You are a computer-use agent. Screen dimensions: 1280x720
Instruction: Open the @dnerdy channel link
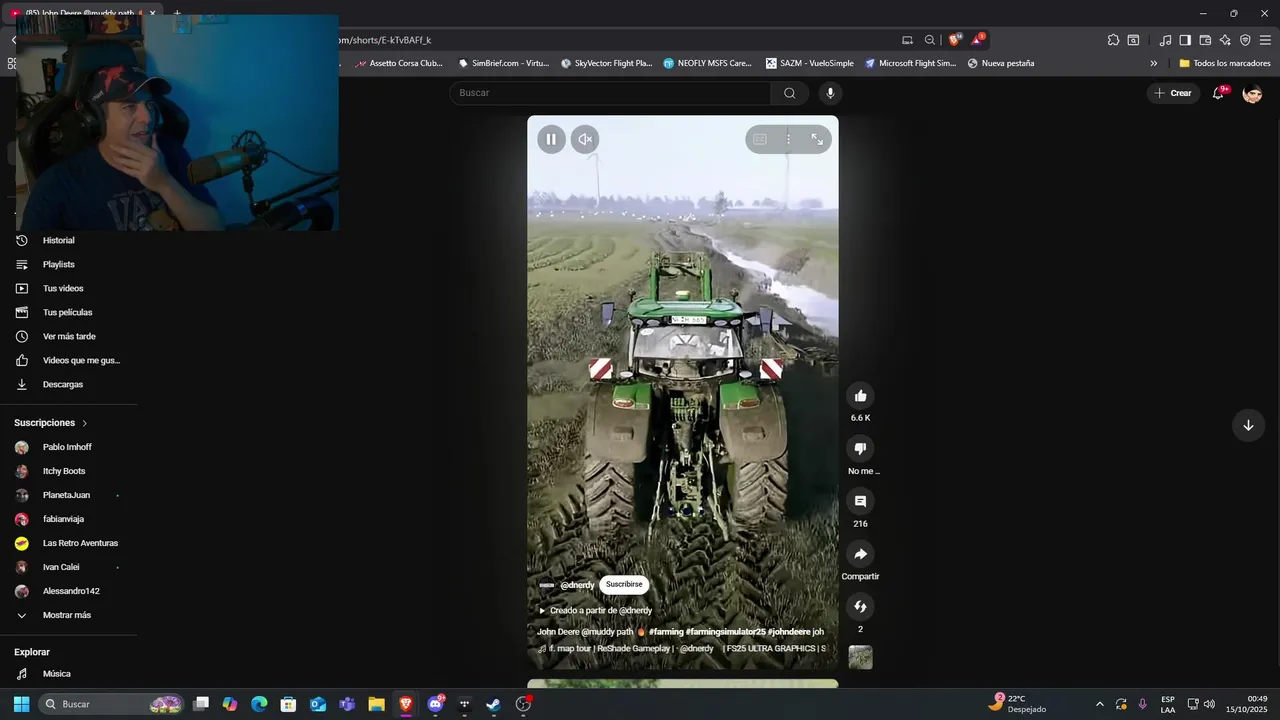pos(577,585)
